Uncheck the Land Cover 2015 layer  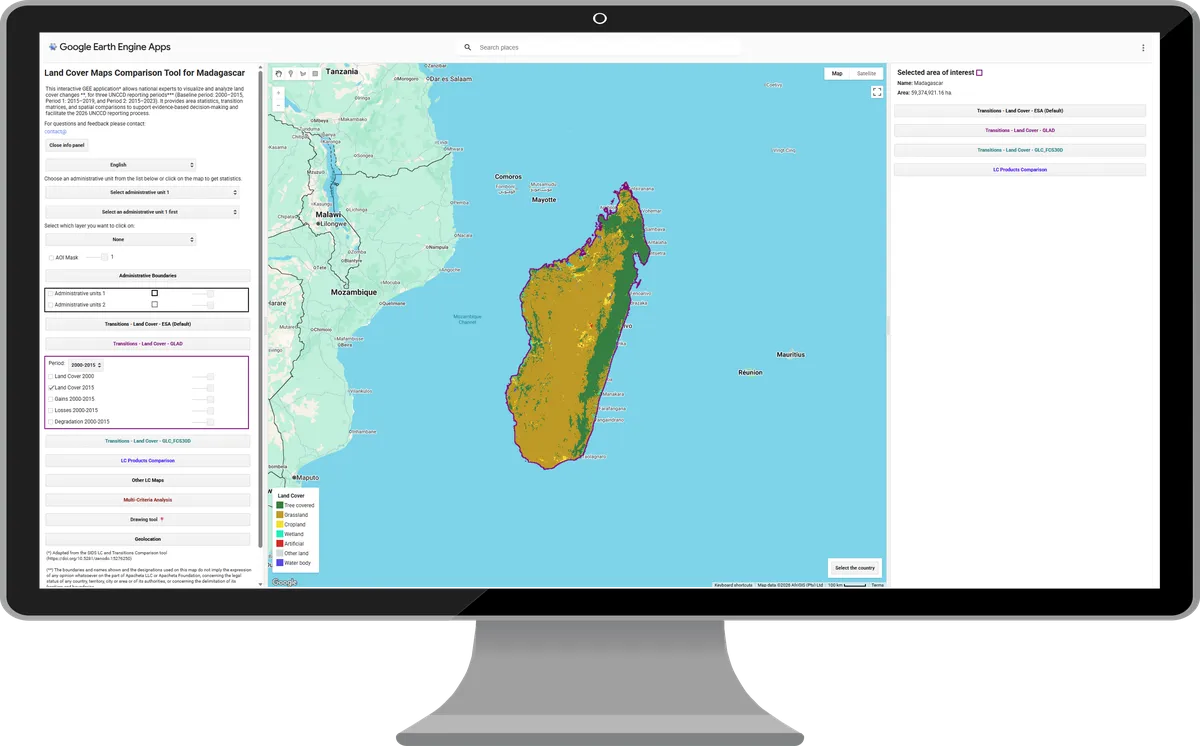(51, 387)
